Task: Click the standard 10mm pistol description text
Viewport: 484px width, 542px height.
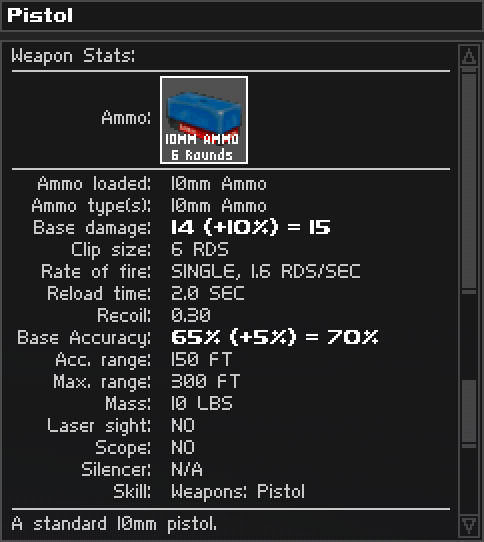Action: 114,524
